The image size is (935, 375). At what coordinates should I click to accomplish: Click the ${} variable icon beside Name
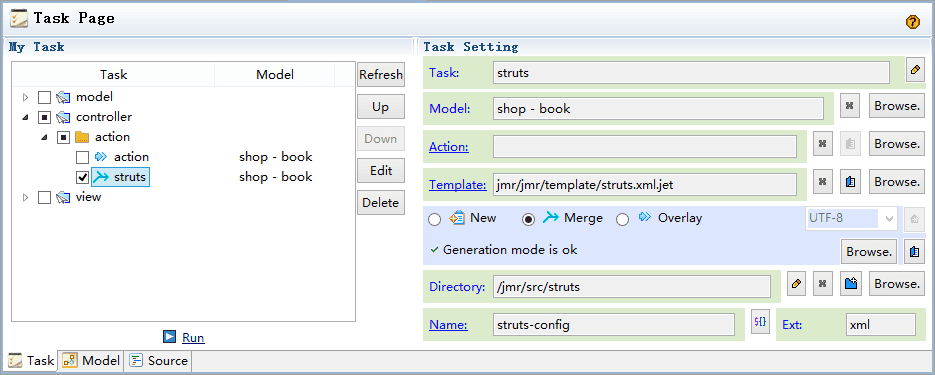click(x=760, y=322)
